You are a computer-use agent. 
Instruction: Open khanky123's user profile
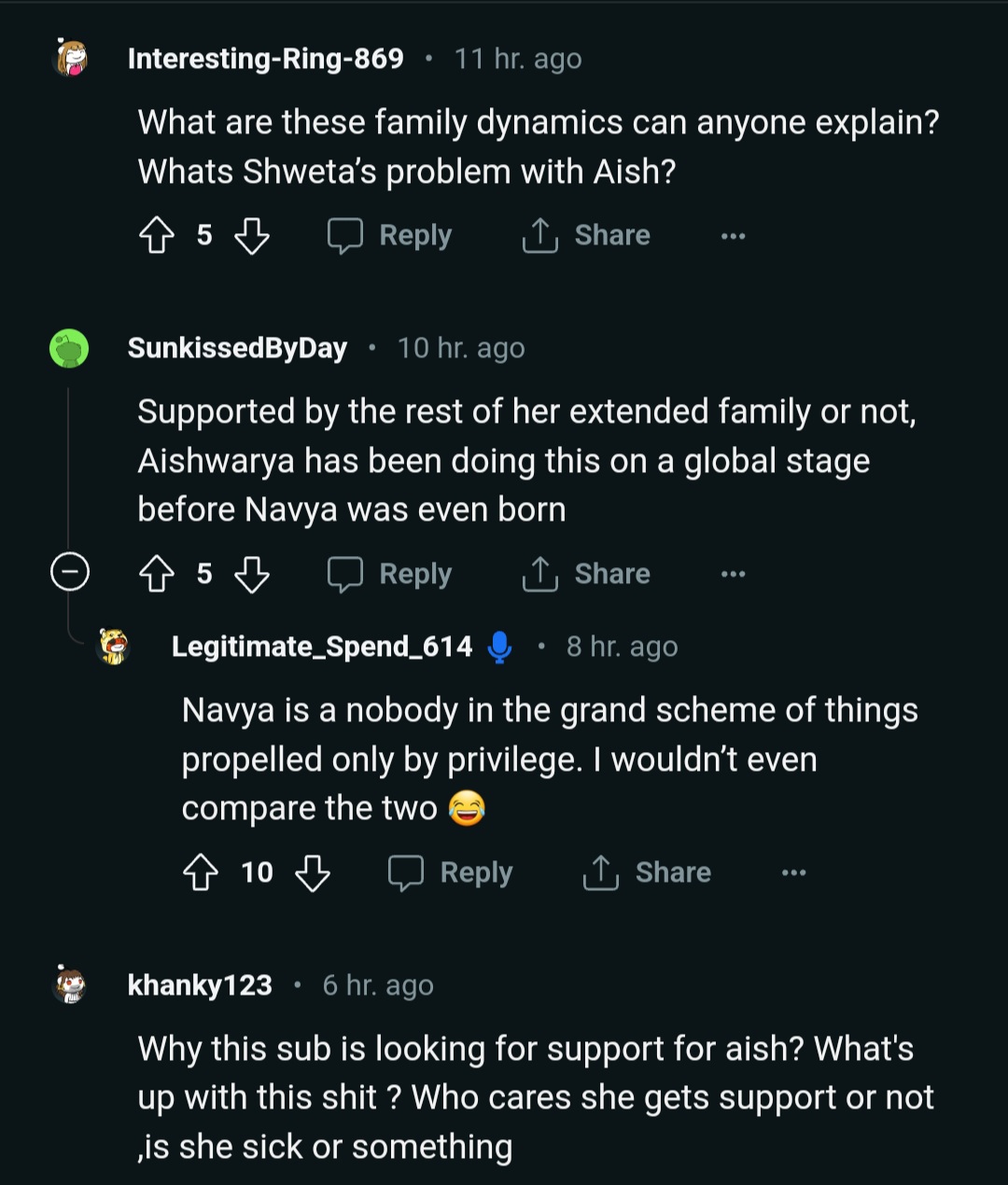coord(200,985)
